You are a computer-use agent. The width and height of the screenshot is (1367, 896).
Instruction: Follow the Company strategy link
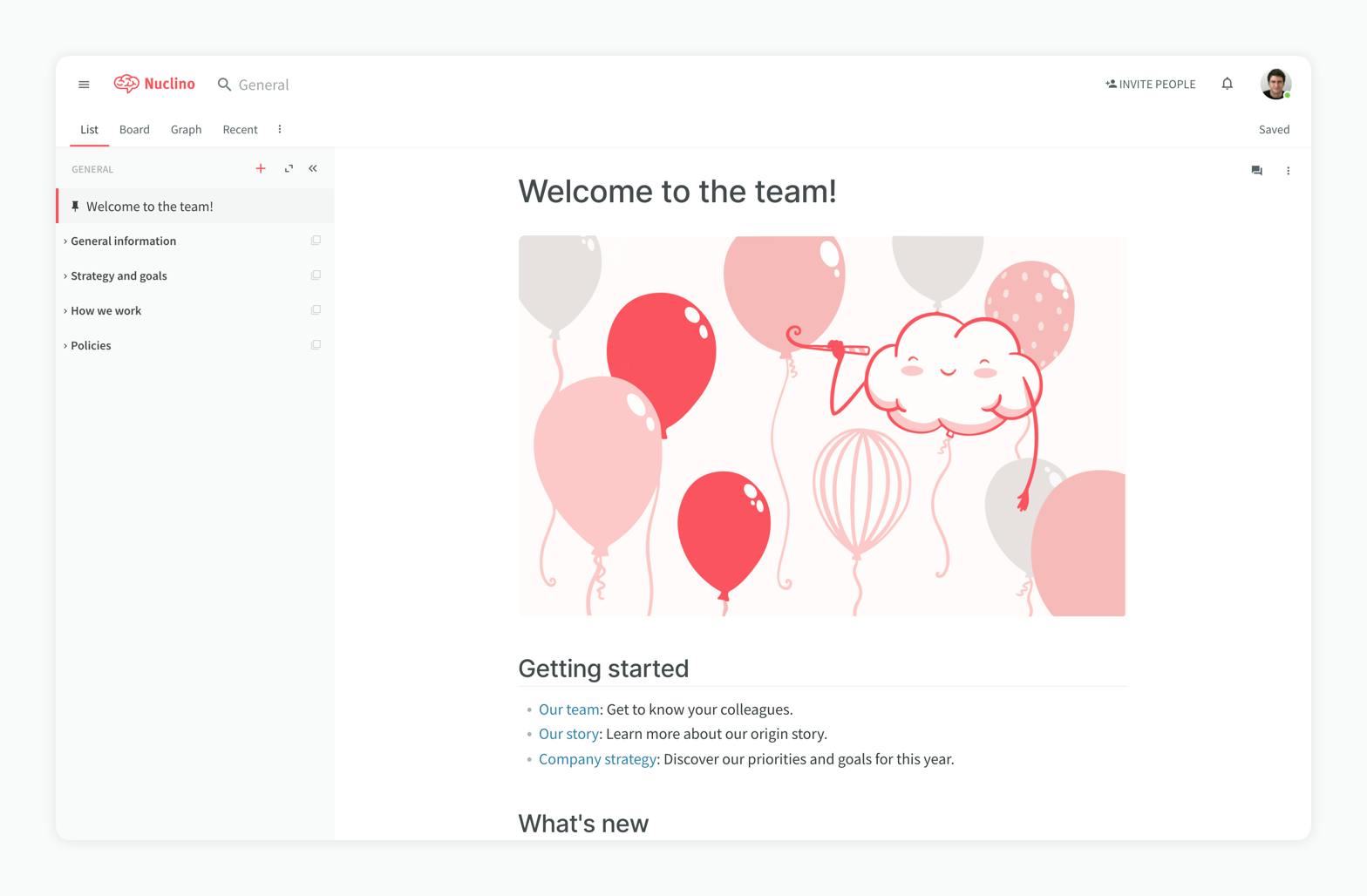coord(597,759)
